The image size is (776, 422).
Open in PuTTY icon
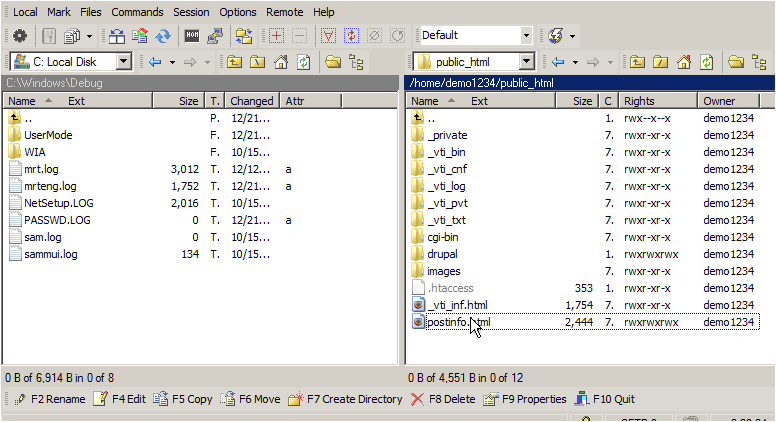click(215, 36)
